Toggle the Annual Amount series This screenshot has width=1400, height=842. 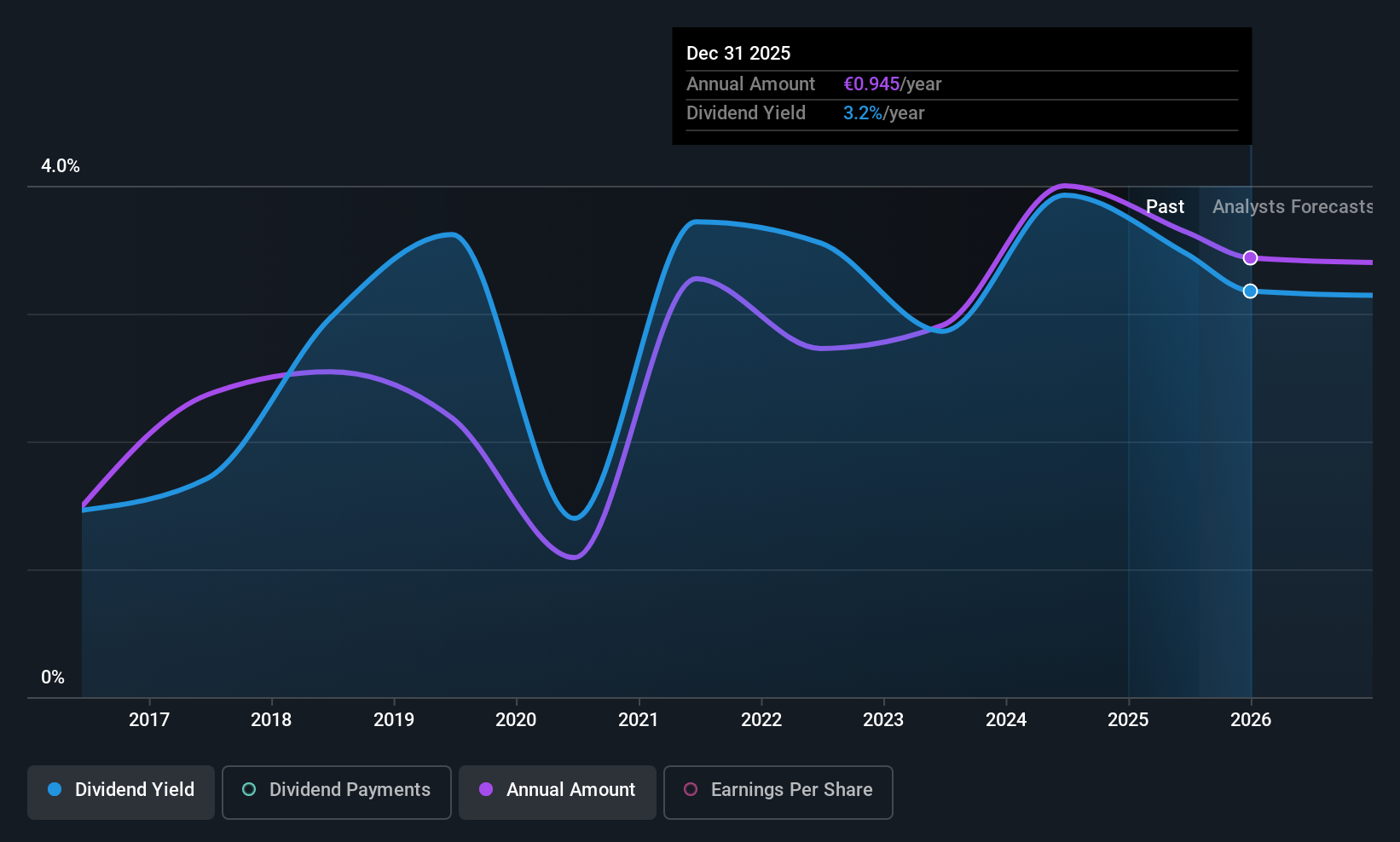click(x=558, y=792)
